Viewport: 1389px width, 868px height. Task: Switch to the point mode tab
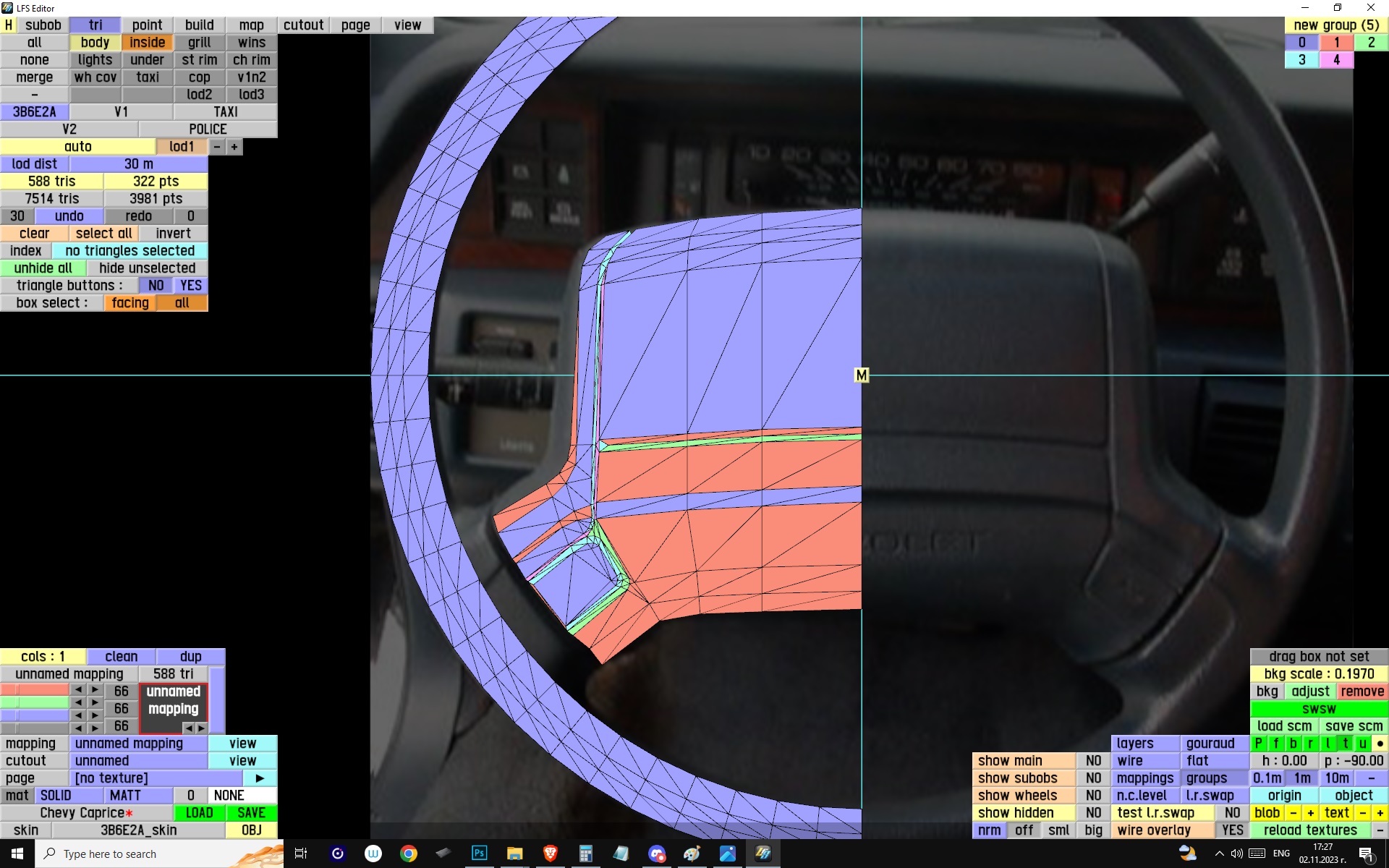[x=147, y=25]
